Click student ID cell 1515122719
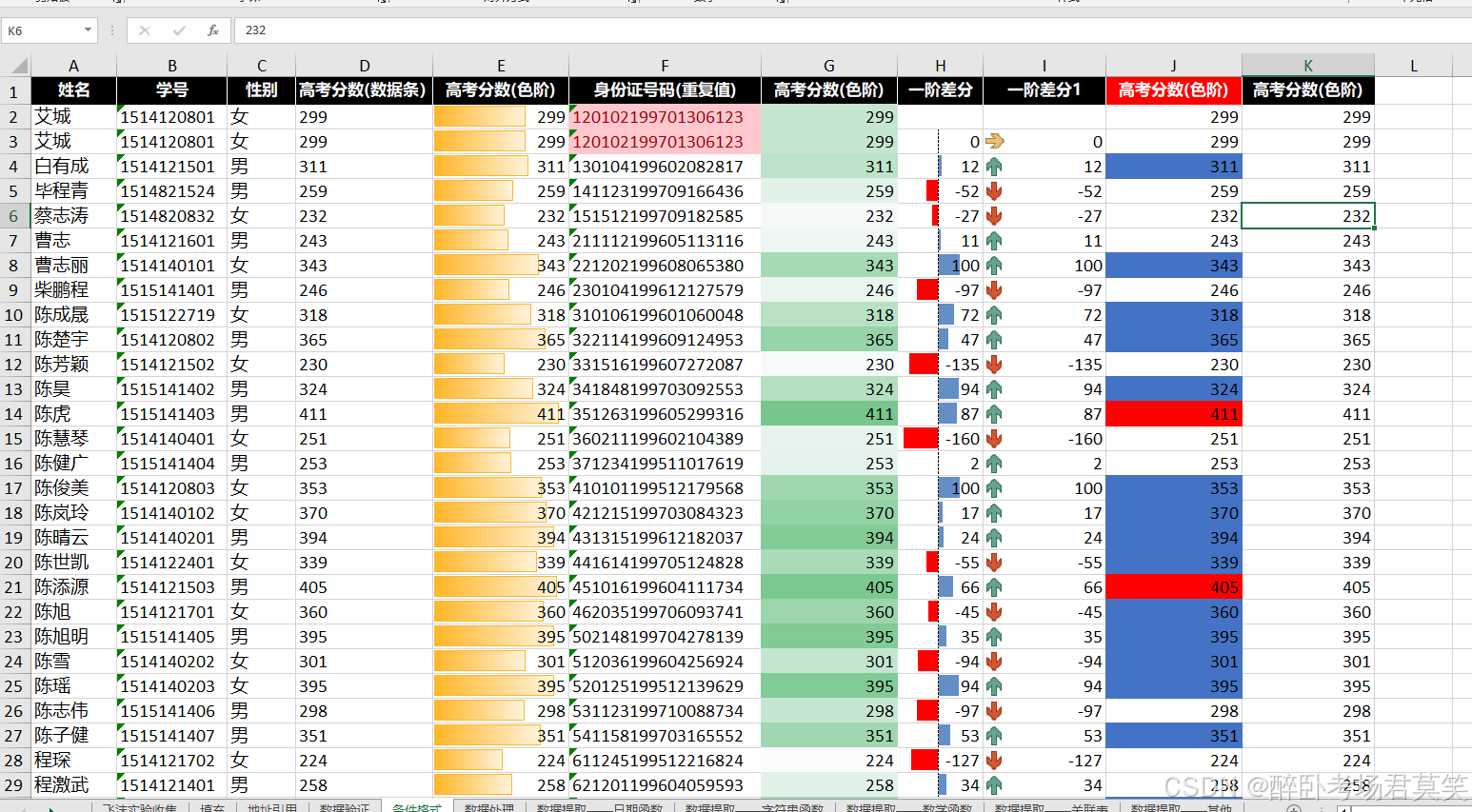Screen dimensions: 1472x812 pyautogui.click(x=171, y=314)
